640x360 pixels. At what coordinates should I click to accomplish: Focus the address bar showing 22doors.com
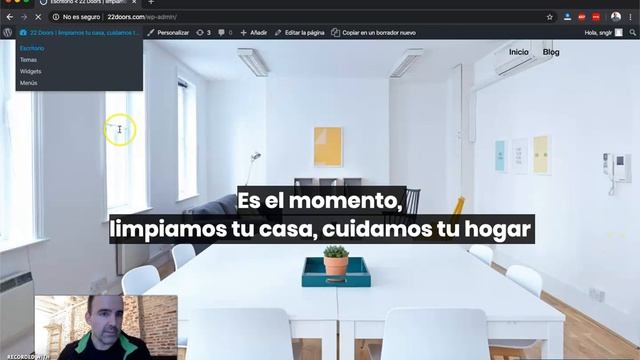pos(302,17)
